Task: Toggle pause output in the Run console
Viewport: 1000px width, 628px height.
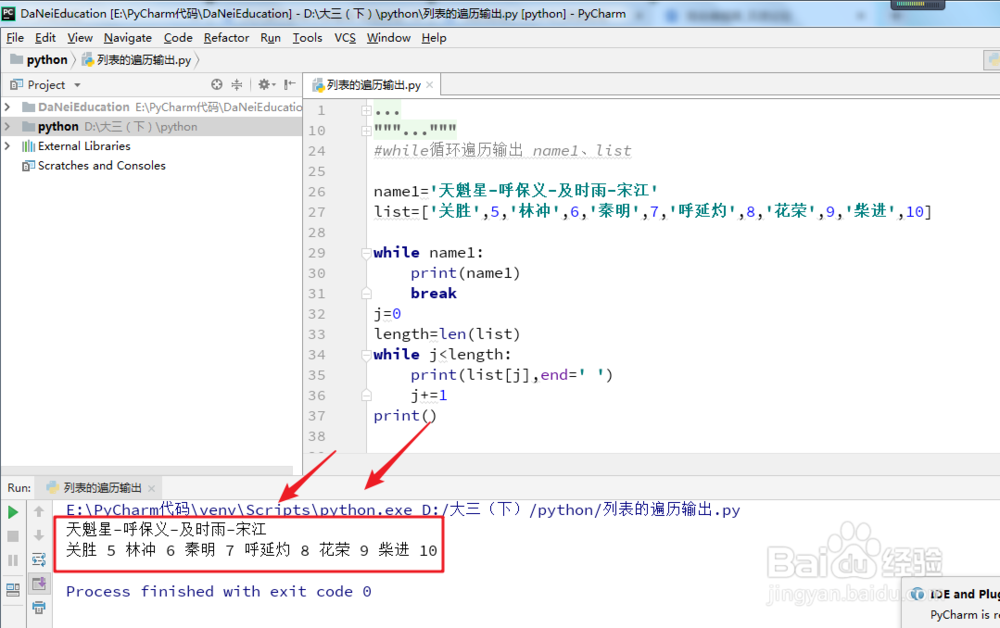Action: (13, 560)
